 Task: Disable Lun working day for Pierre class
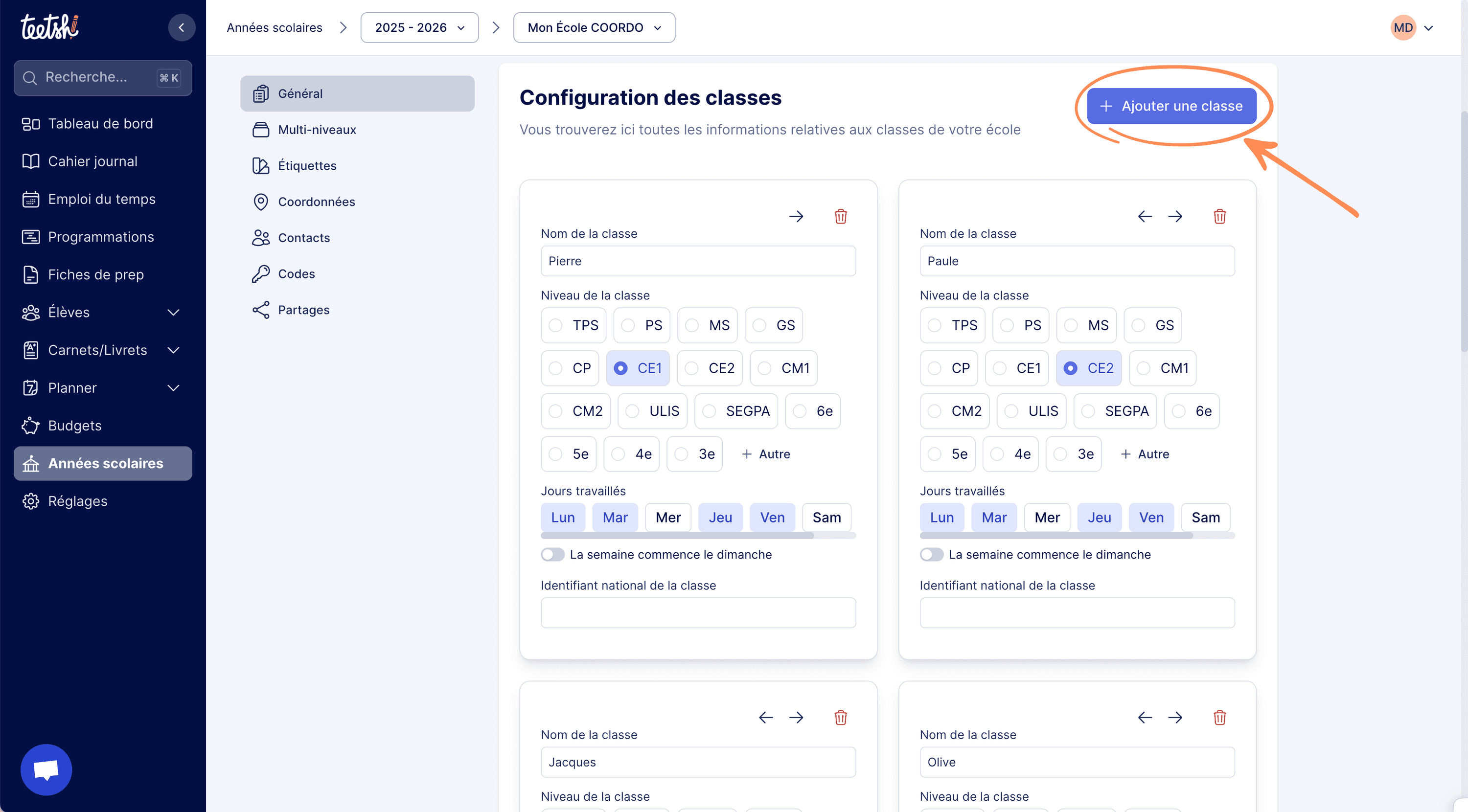562,518
